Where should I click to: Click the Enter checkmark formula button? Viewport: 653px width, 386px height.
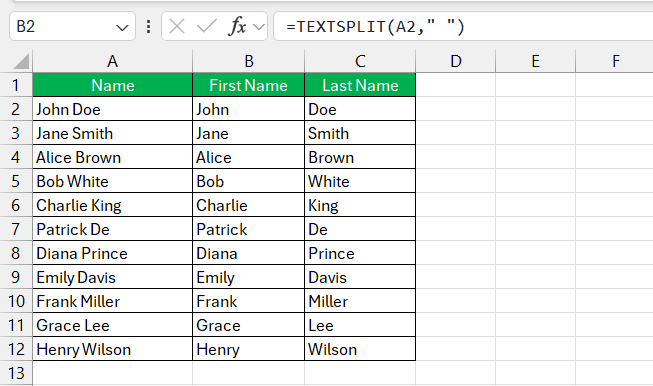[x=207, y=27]
